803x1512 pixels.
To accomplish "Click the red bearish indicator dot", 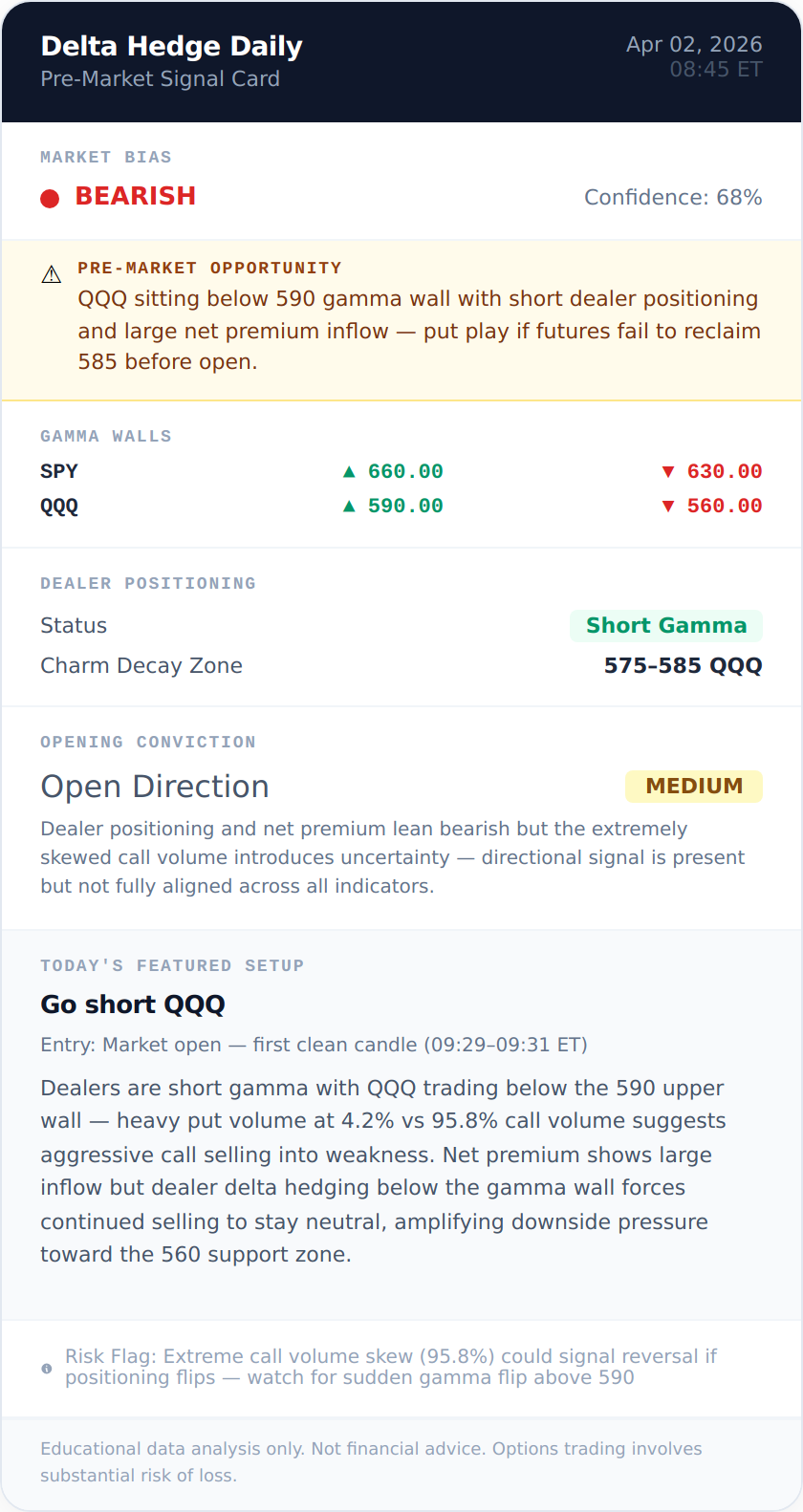I will pos(50,198).
